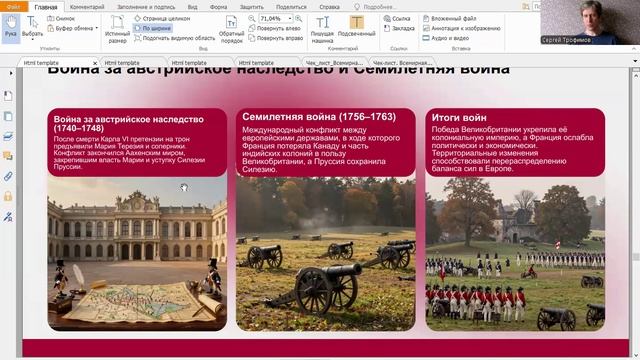Viewport: 640px width, 360px height.
Task: Enable the Подсвеченный highlight tool
Action: coord(356,26)
